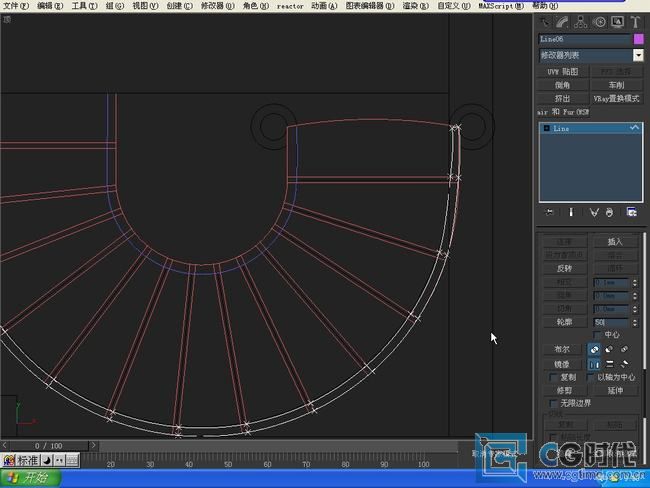This screenshot has width=650, height=488.
Task: Click the 轮廓 outline button
Action: click(x=565, y=322)
